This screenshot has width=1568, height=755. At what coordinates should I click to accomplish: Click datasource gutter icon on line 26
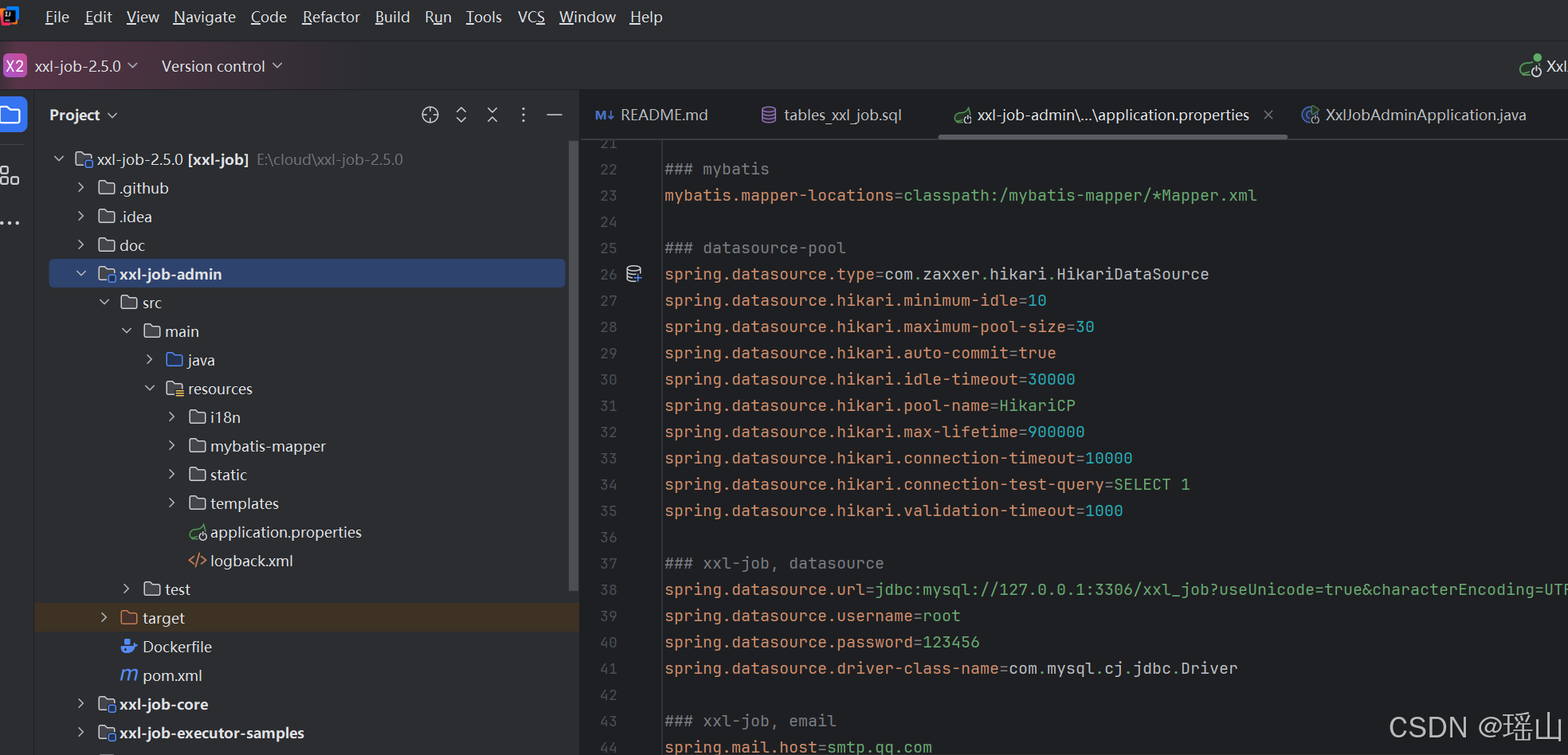[634, 274]
